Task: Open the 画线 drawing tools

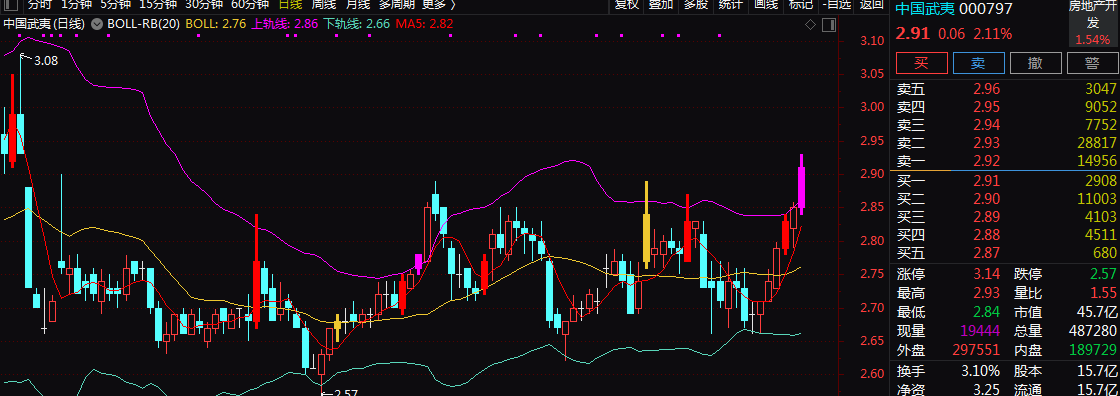Action: point(766,4)
